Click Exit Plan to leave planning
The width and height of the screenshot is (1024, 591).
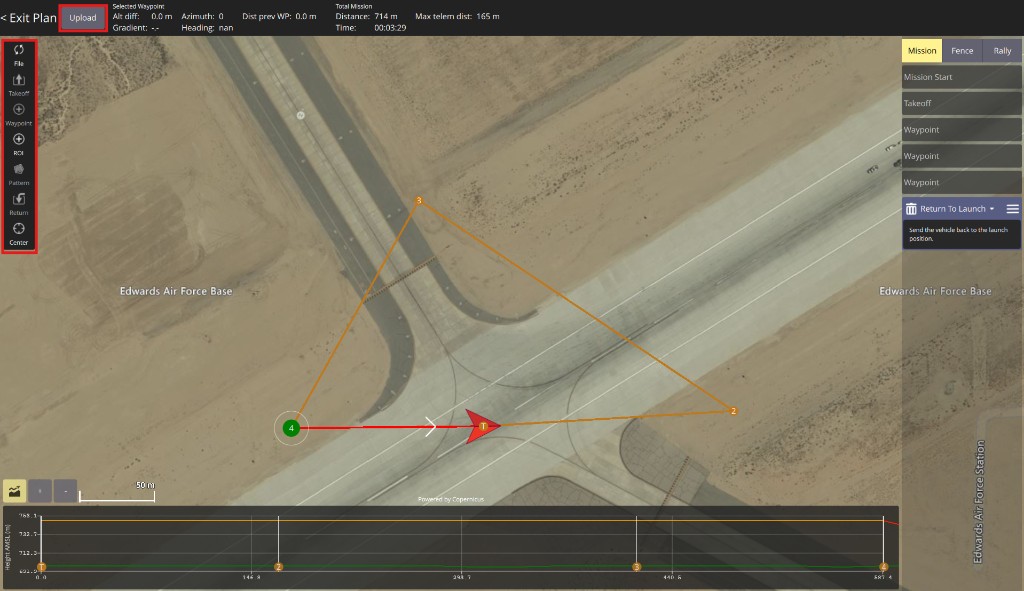(x=29, y=18)
